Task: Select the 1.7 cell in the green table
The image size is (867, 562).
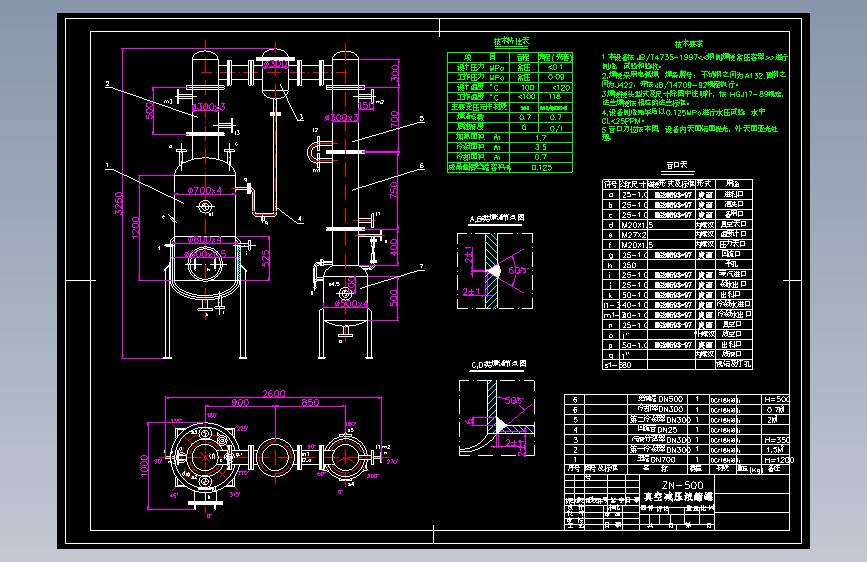Action: (541, 137)
